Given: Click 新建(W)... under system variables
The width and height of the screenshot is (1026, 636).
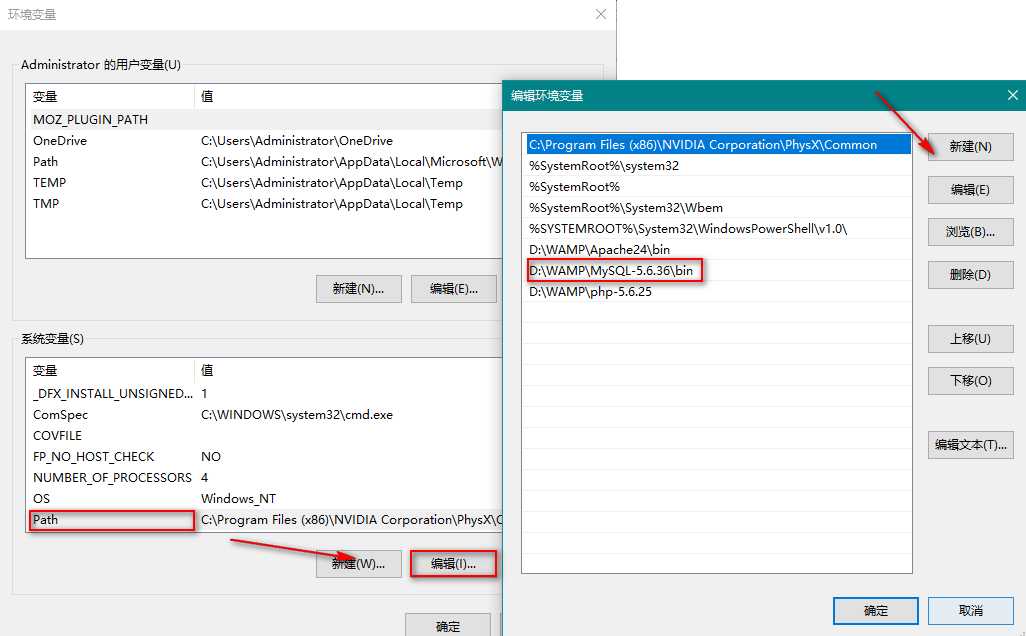Looking at the screenshot, I should coord(359,563).
